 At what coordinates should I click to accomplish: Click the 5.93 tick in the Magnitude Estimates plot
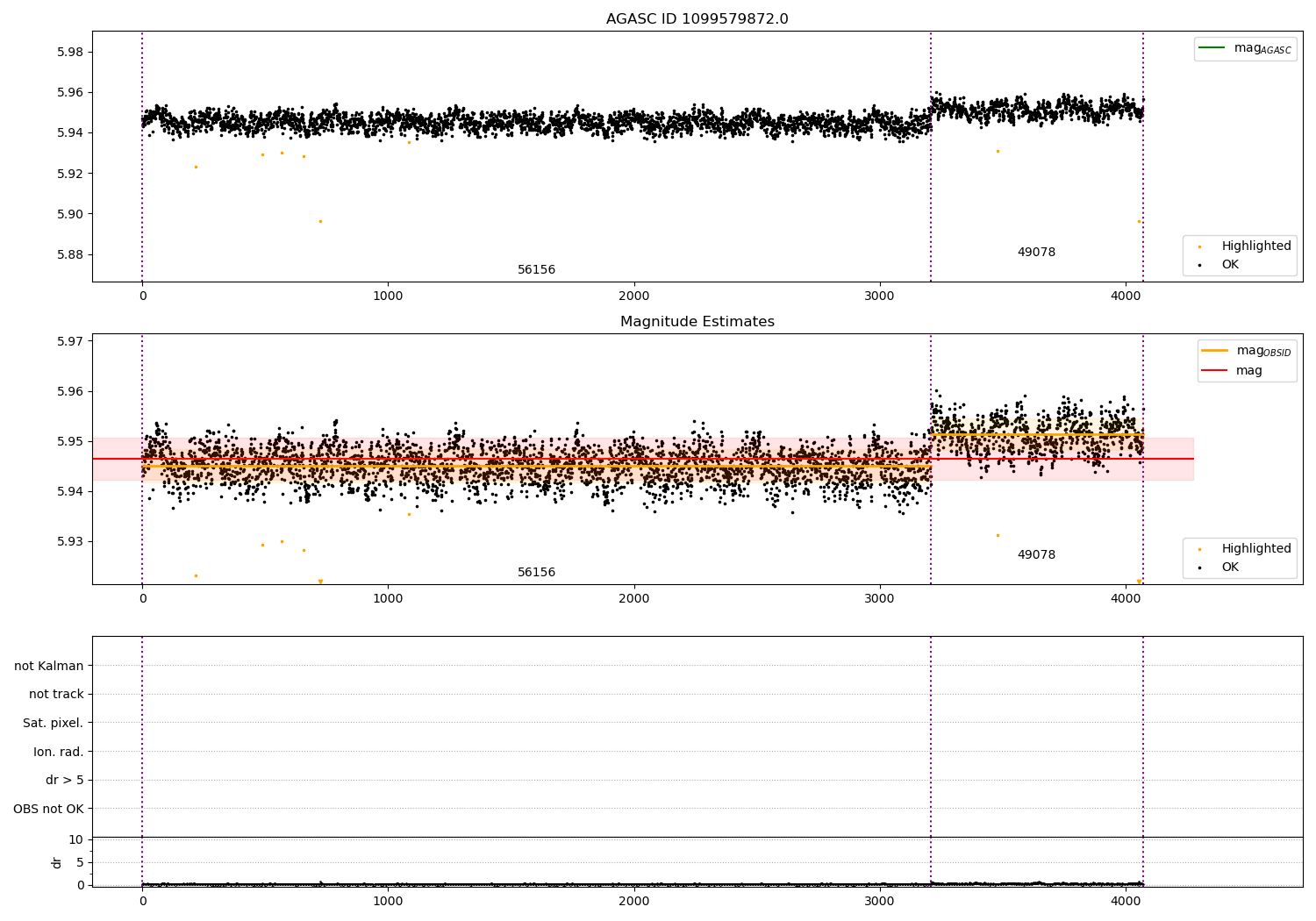[69, 542]
